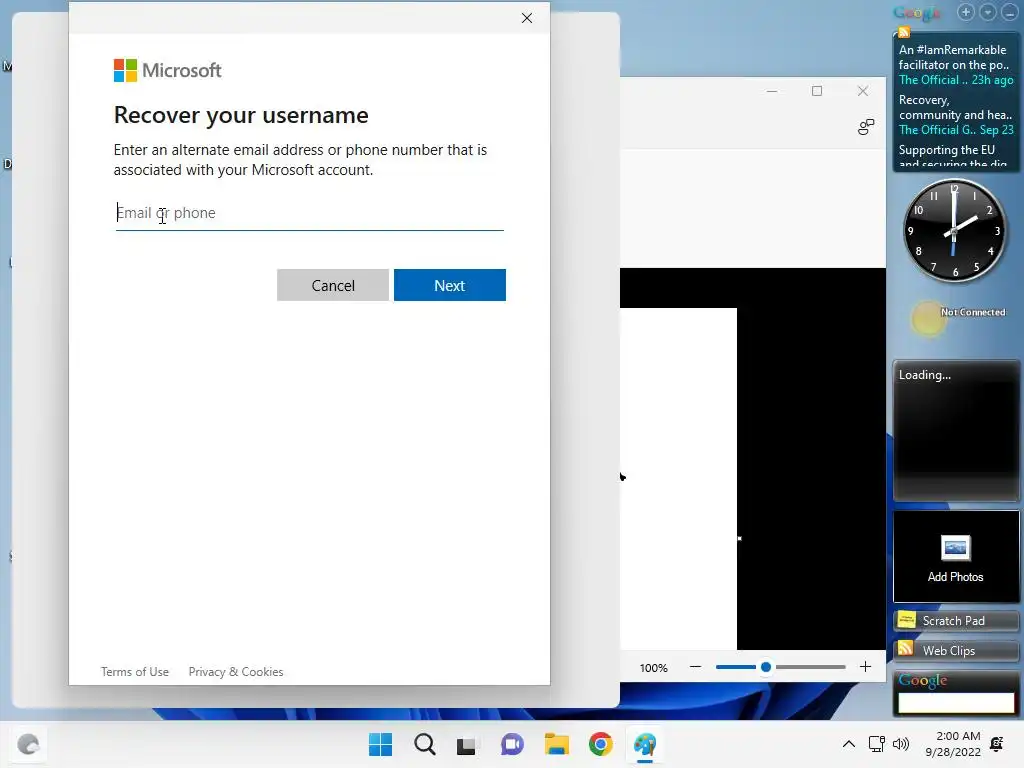The width and height of the screenshot is (1024, 768).
Task: Click the zoom slider in Paint window
Action: [x=780, y=667]
